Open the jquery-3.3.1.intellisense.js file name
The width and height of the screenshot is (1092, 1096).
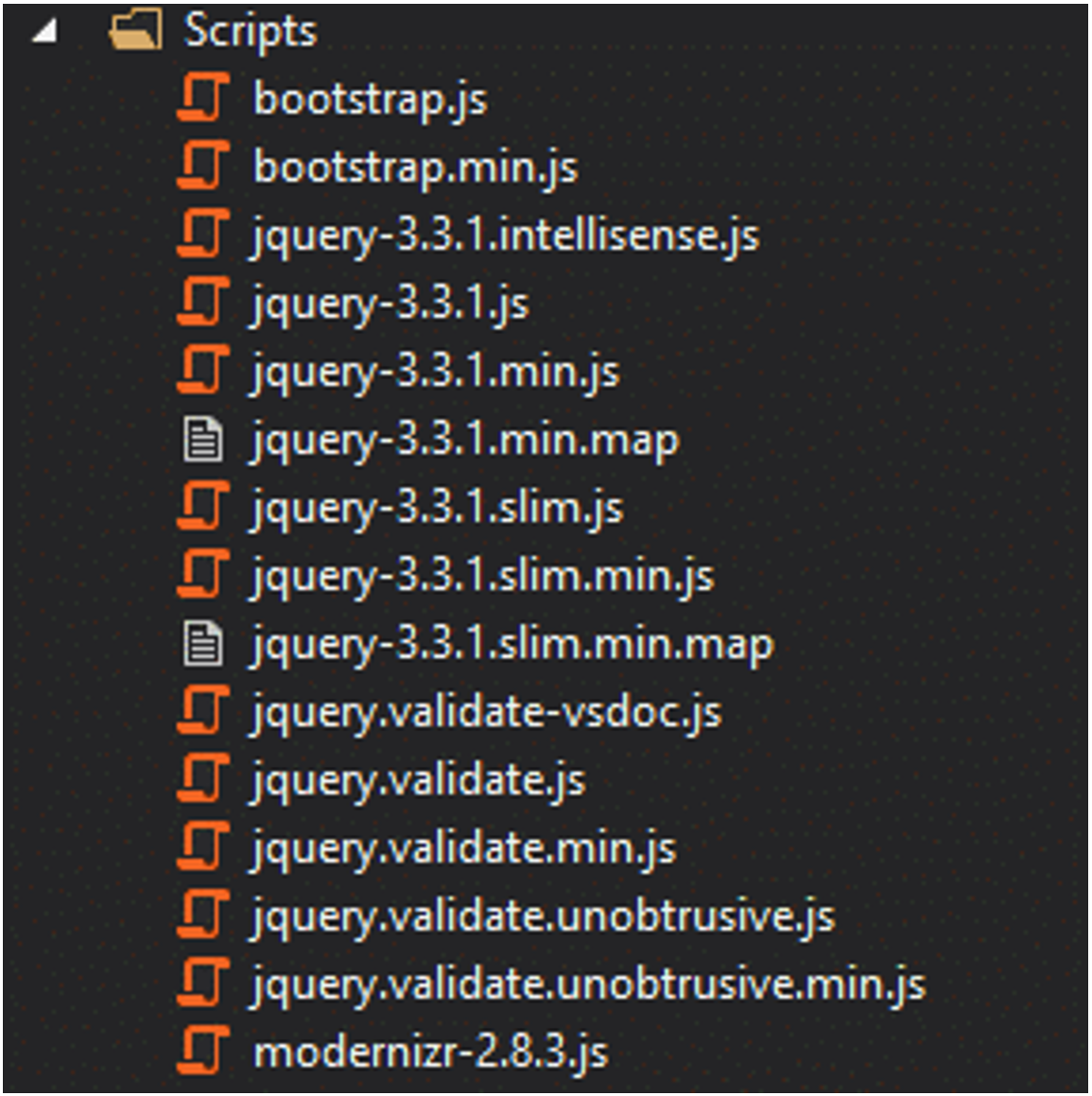pos(505,236)
